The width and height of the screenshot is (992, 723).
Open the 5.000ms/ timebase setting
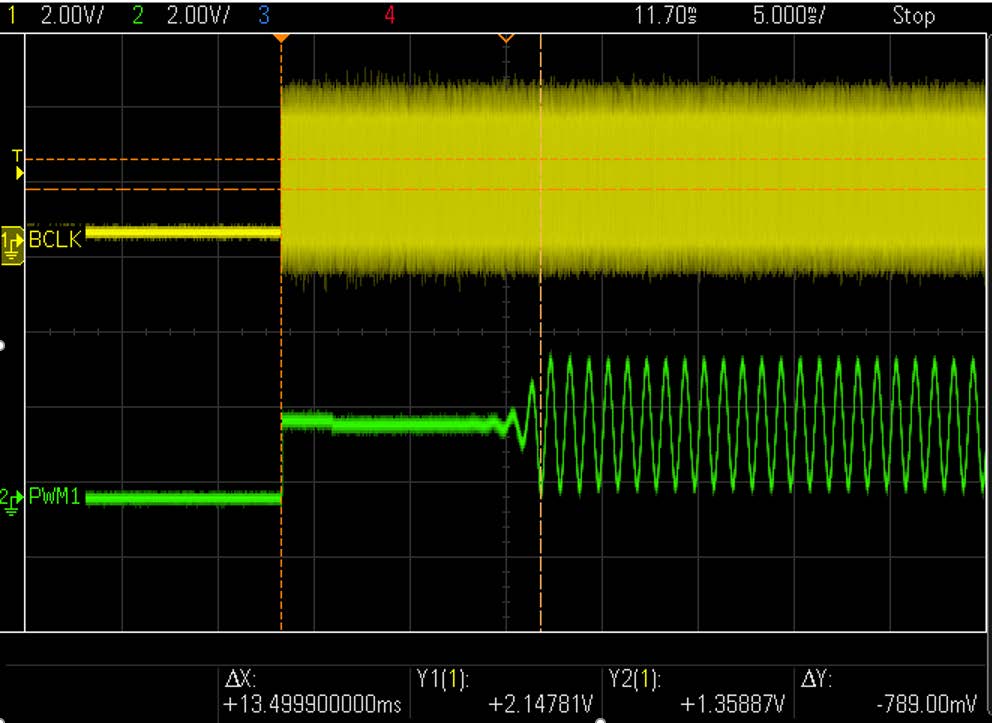coord(790,15)
